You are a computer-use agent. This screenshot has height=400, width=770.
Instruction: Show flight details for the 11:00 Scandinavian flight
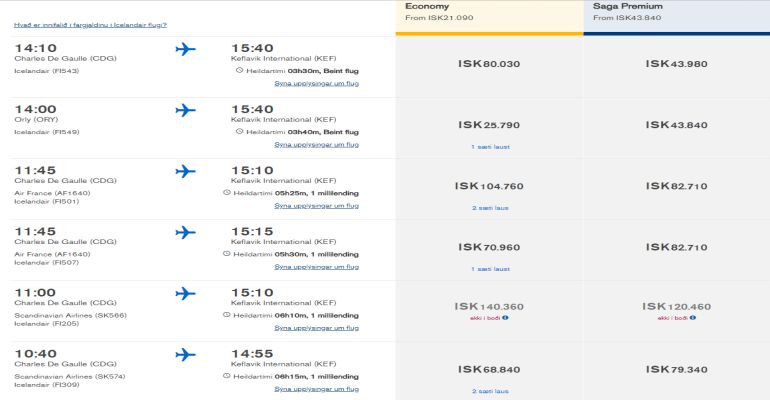[x=316, y=327]
